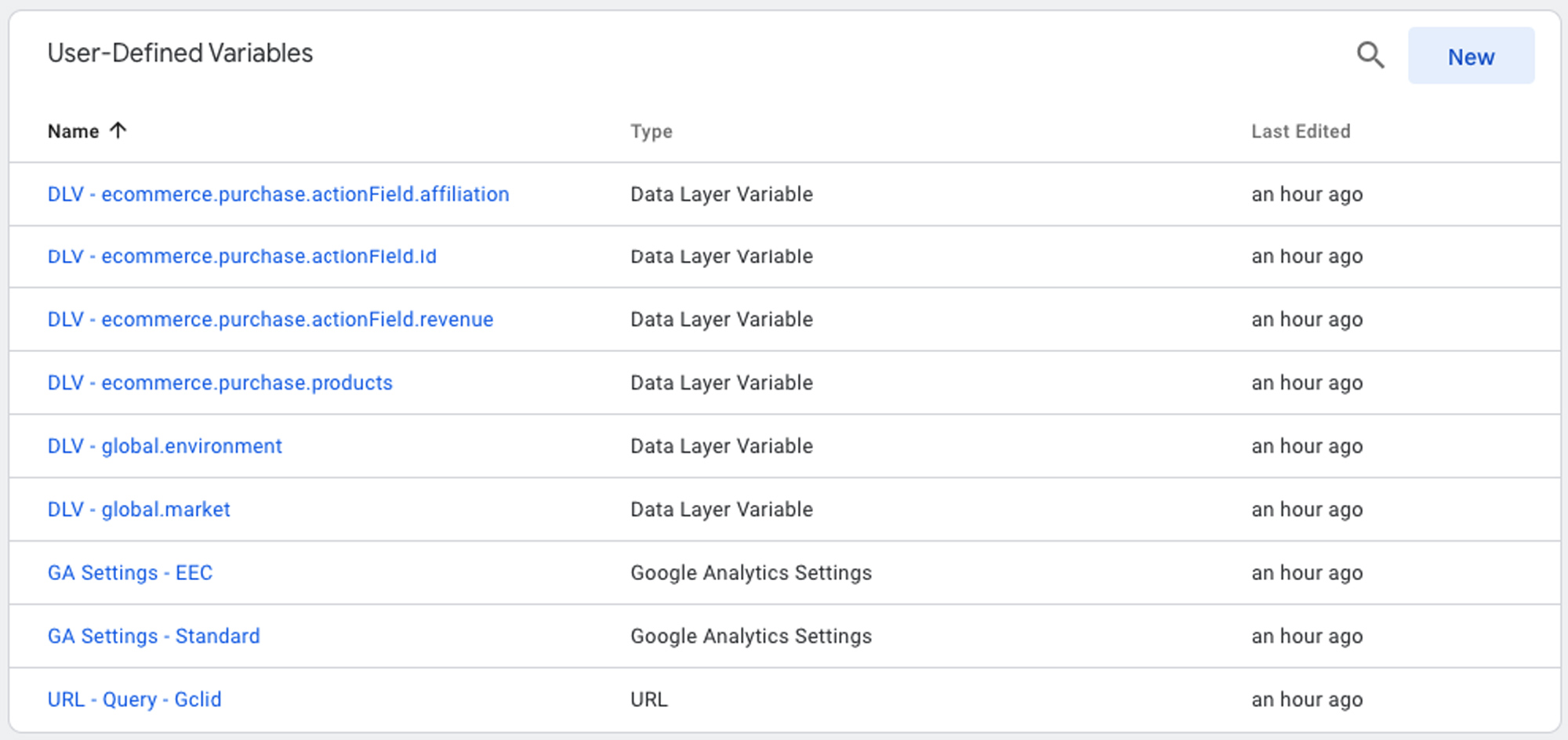Open DLV - global.environment variable
Image resolution: width=1568 pixels, height=740 pixels.
[x=165, y=446]
